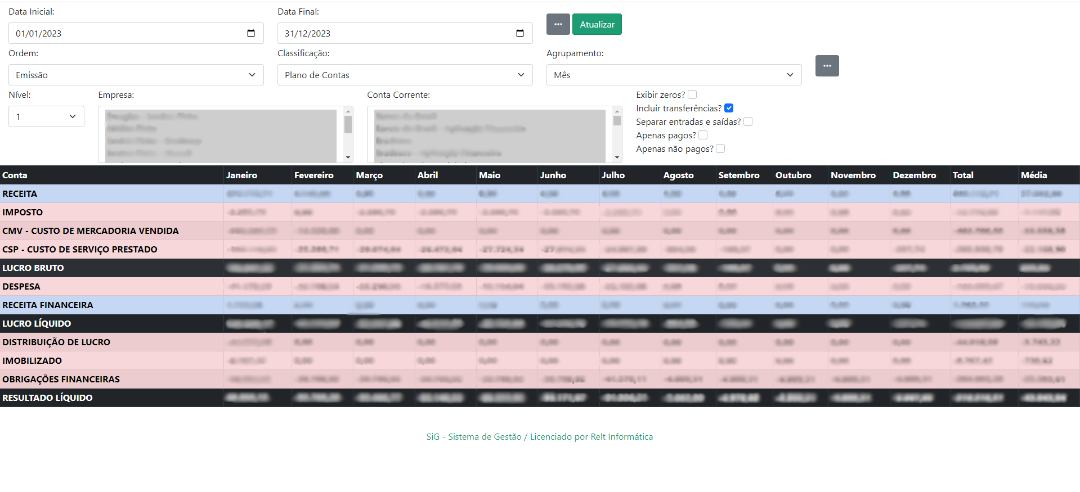Expand the Classificação dropdown

pos(404,75)
